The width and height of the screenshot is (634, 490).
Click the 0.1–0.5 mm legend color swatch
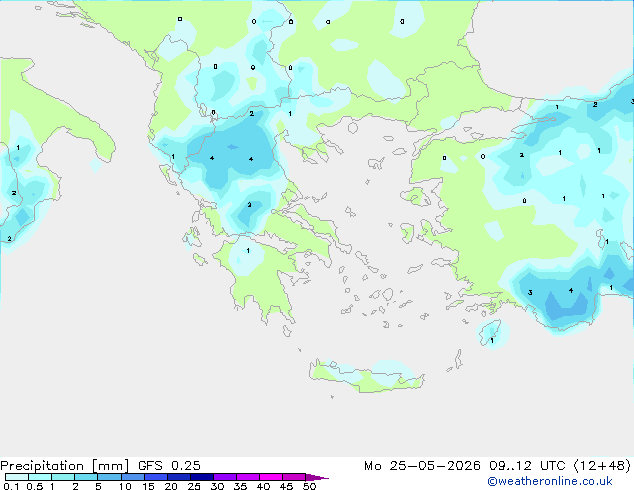pos(17,477)
